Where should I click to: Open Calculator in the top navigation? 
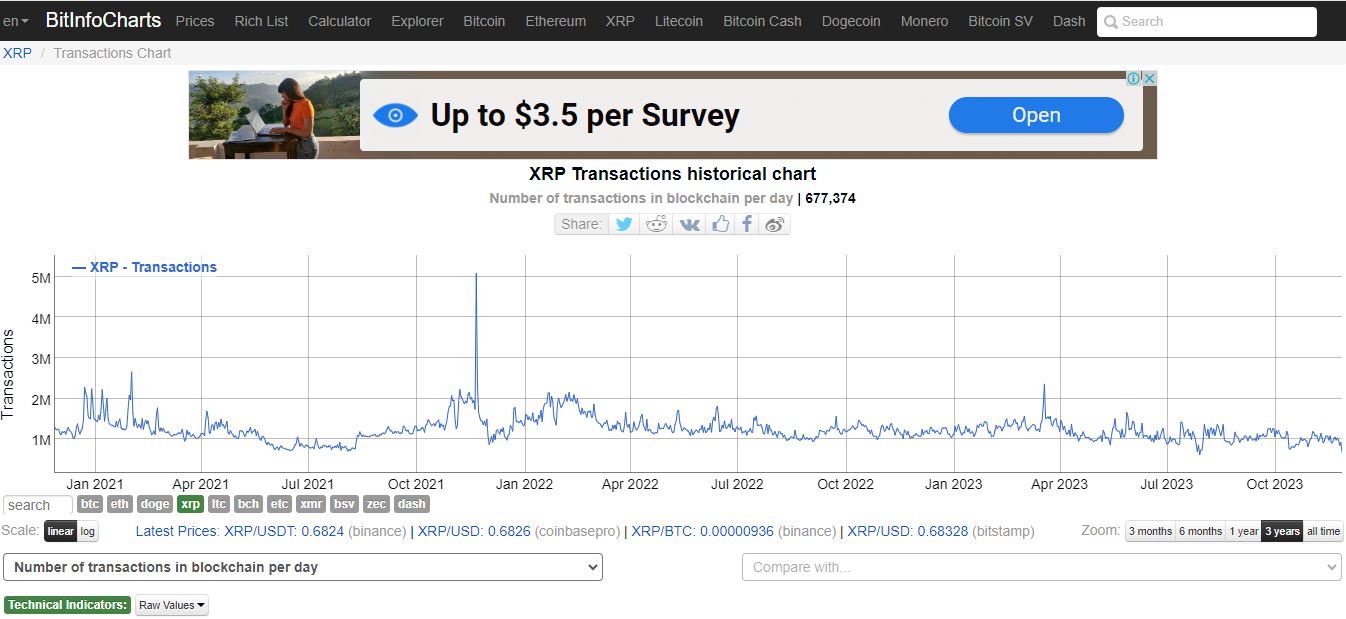point(339,21)
